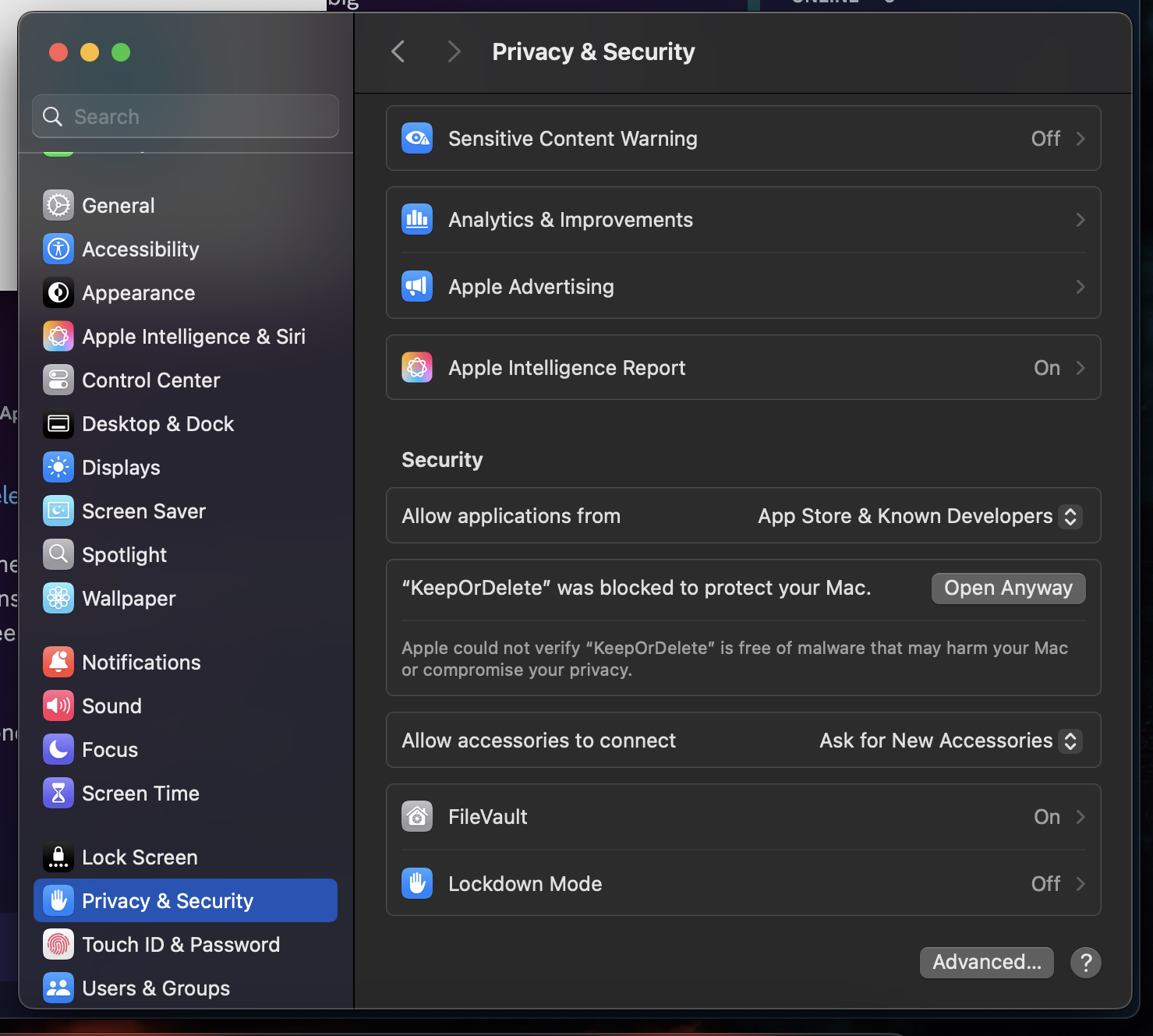The width and height of the screenshot is (1153, 1036).
Task: Open Users & Groups icon
Action: pyautogui.click(x=58, y=988)
